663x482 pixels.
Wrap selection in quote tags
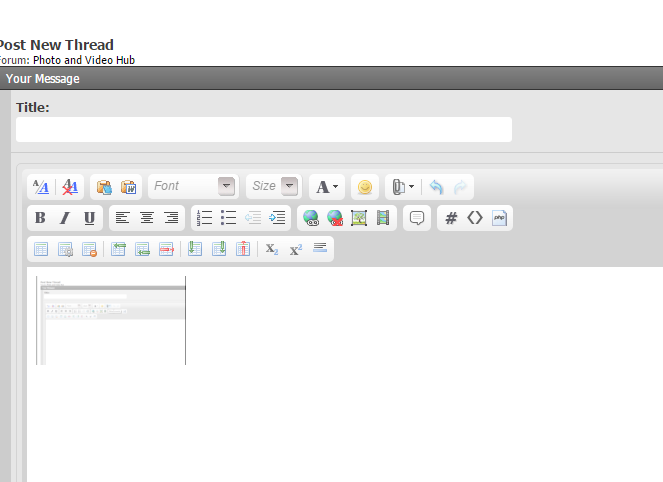(417, 218)
